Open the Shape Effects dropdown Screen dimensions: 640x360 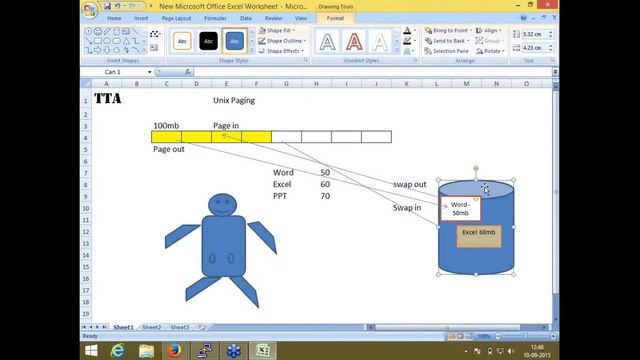[x=281, y=51]
